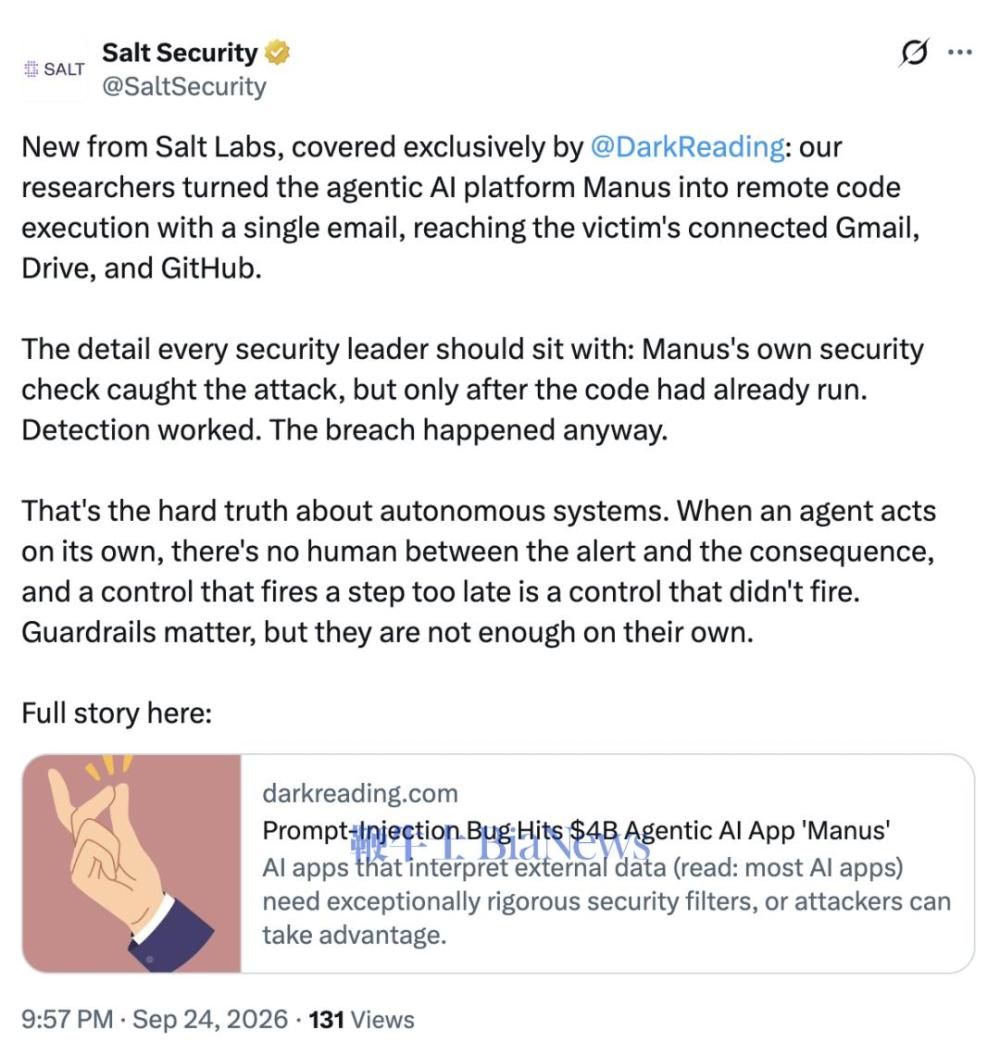Viewport: 1000px width, 1055px height.
Task: Click the 'Detection worked' sentence
Action: click(345, 430)
